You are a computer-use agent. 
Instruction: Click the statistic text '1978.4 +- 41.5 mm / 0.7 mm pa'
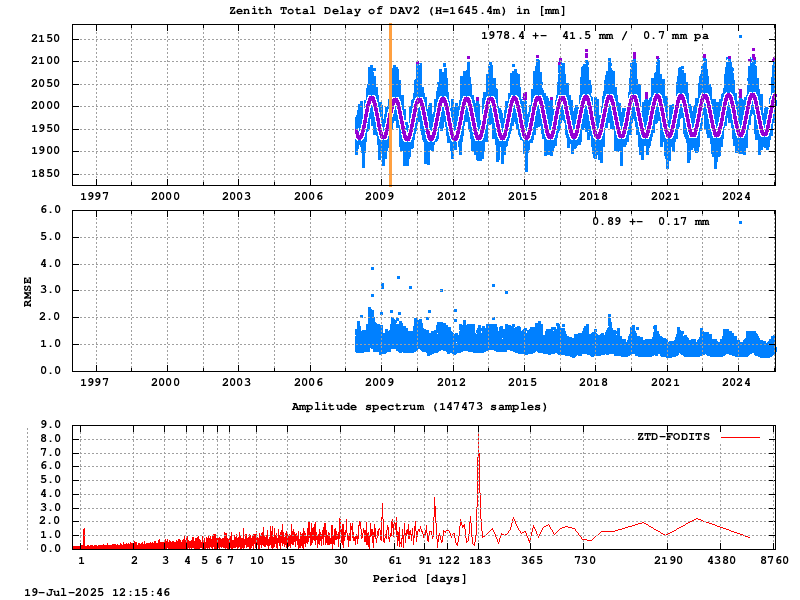[x=595, y=36]
